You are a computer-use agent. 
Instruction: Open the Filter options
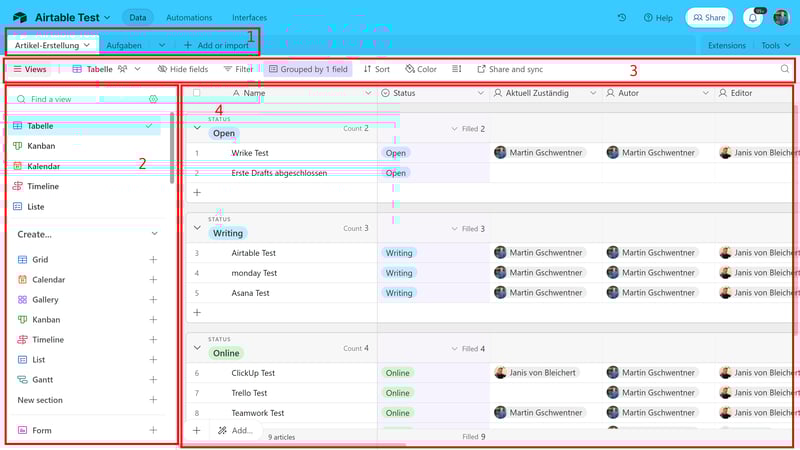click(238, 69)
